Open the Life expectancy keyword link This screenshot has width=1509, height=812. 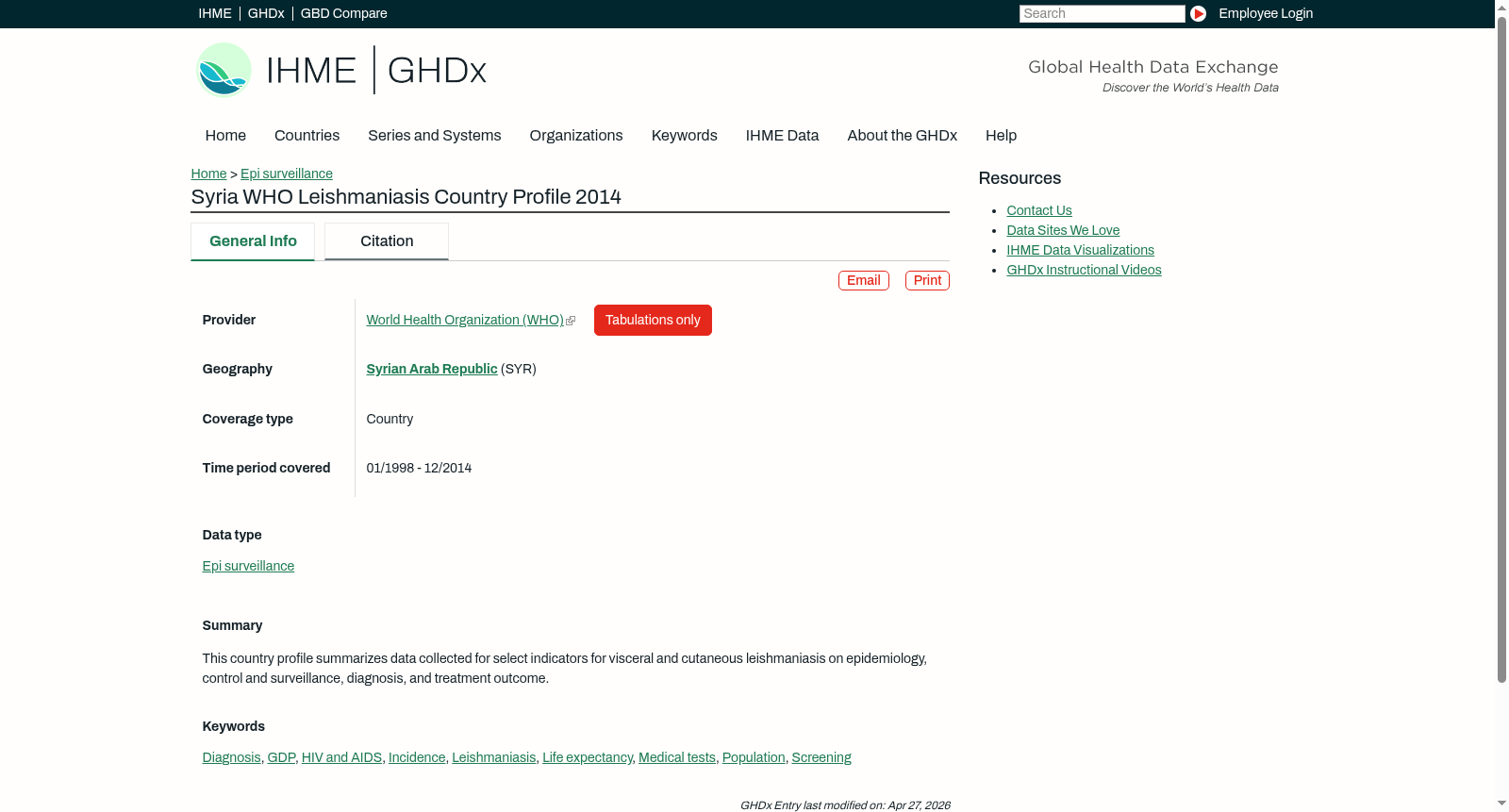pos(588,757)
